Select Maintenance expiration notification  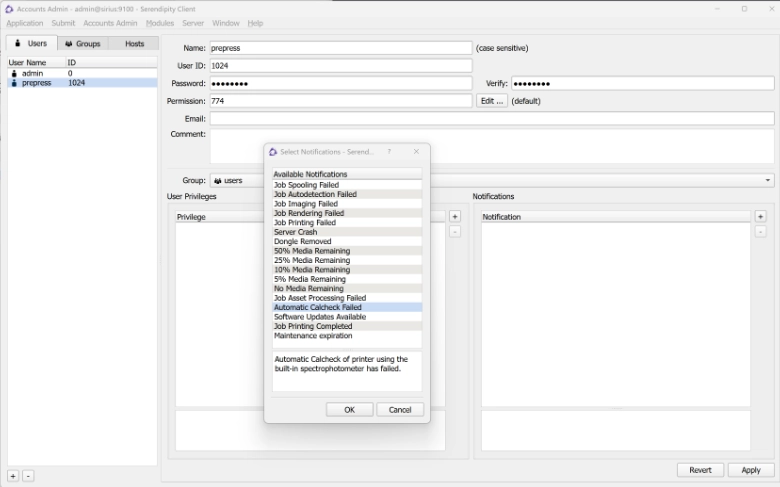click(347, 336)
